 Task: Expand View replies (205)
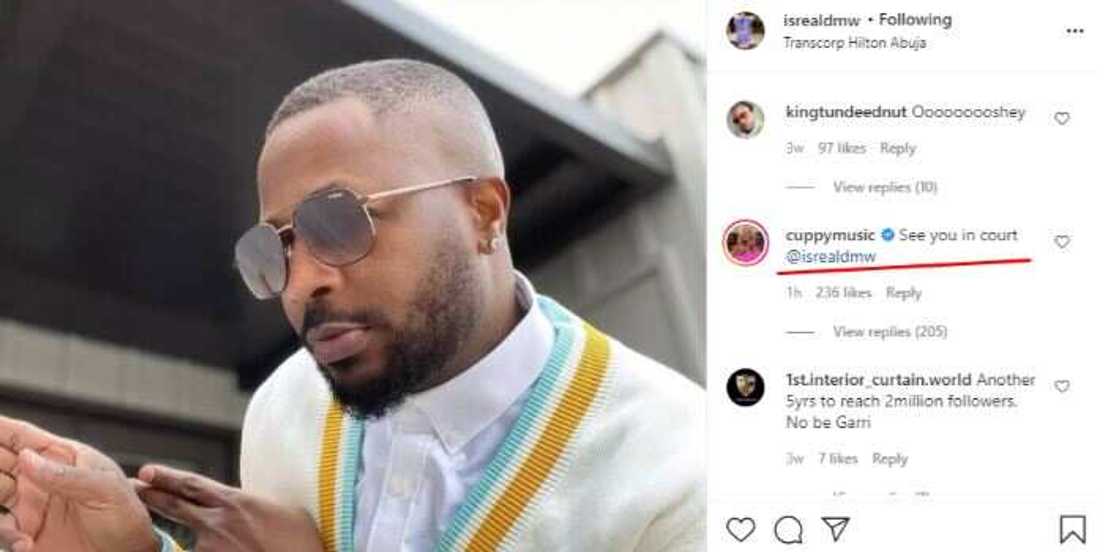tap(889, 331)
